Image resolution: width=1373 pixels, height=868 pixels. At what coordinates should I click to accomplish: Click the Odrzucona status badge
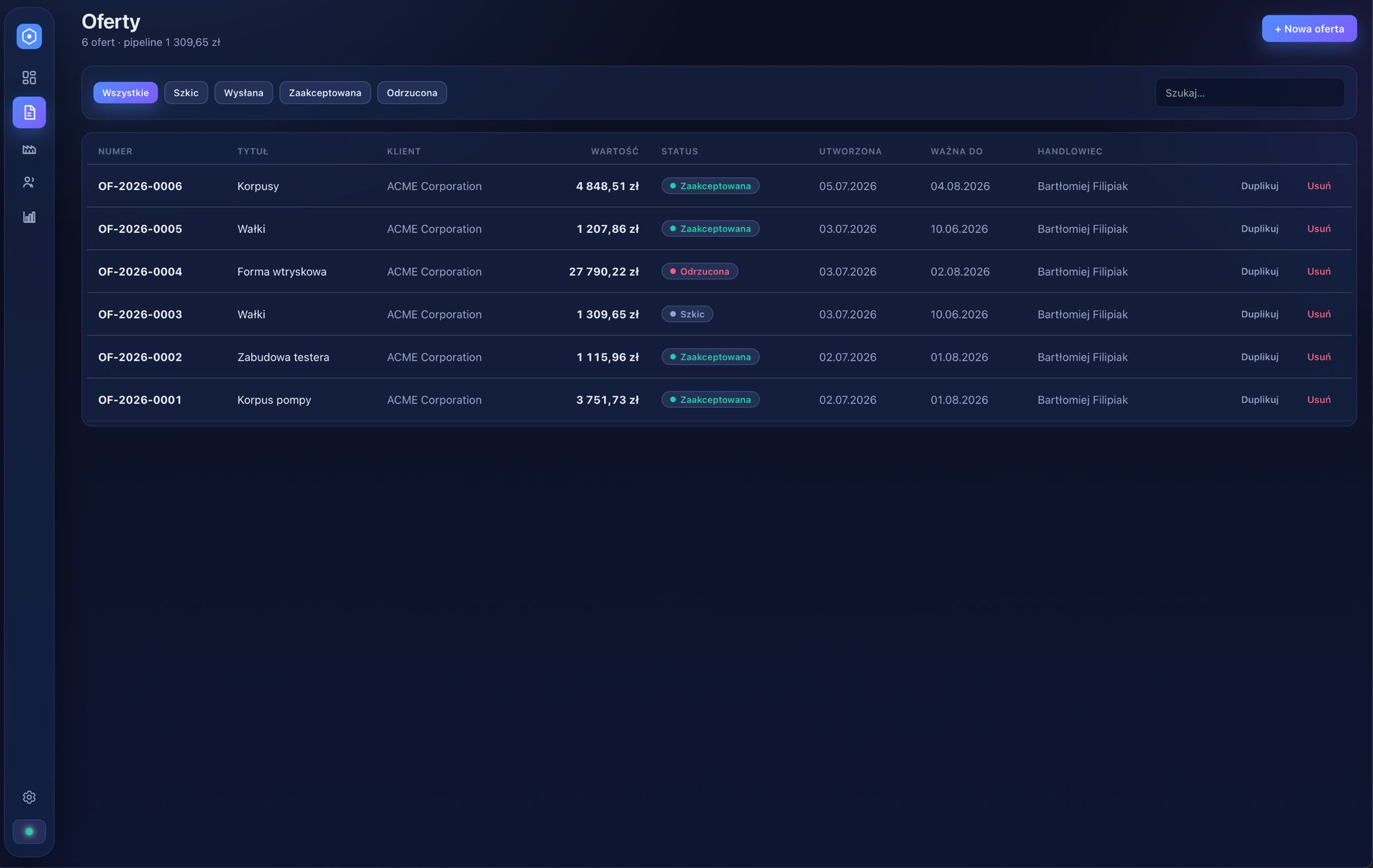(x=700, y=271)
